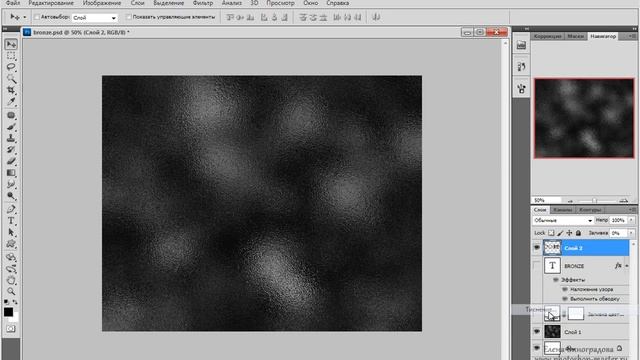Toggle Наложение узора effect visibility
Viewport: 640px width, 360px height.
(565, 289)
